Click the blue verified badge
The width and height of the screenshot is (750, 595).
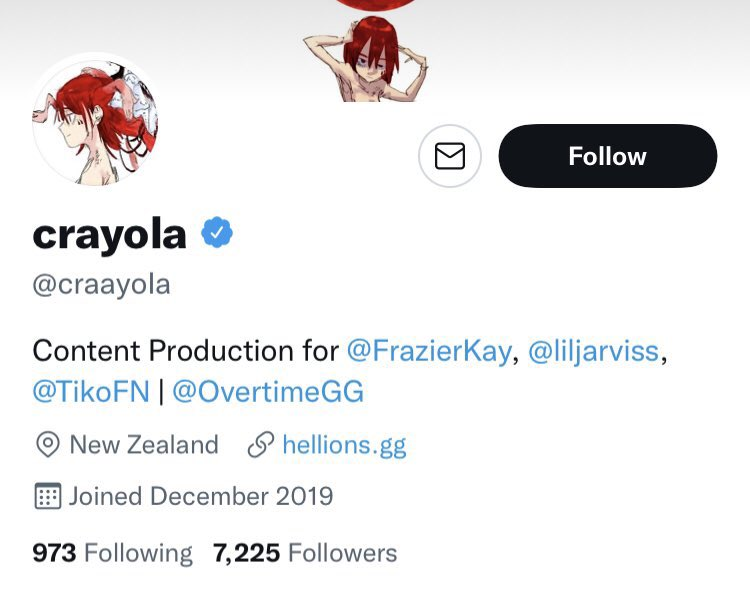pos(217,233)
